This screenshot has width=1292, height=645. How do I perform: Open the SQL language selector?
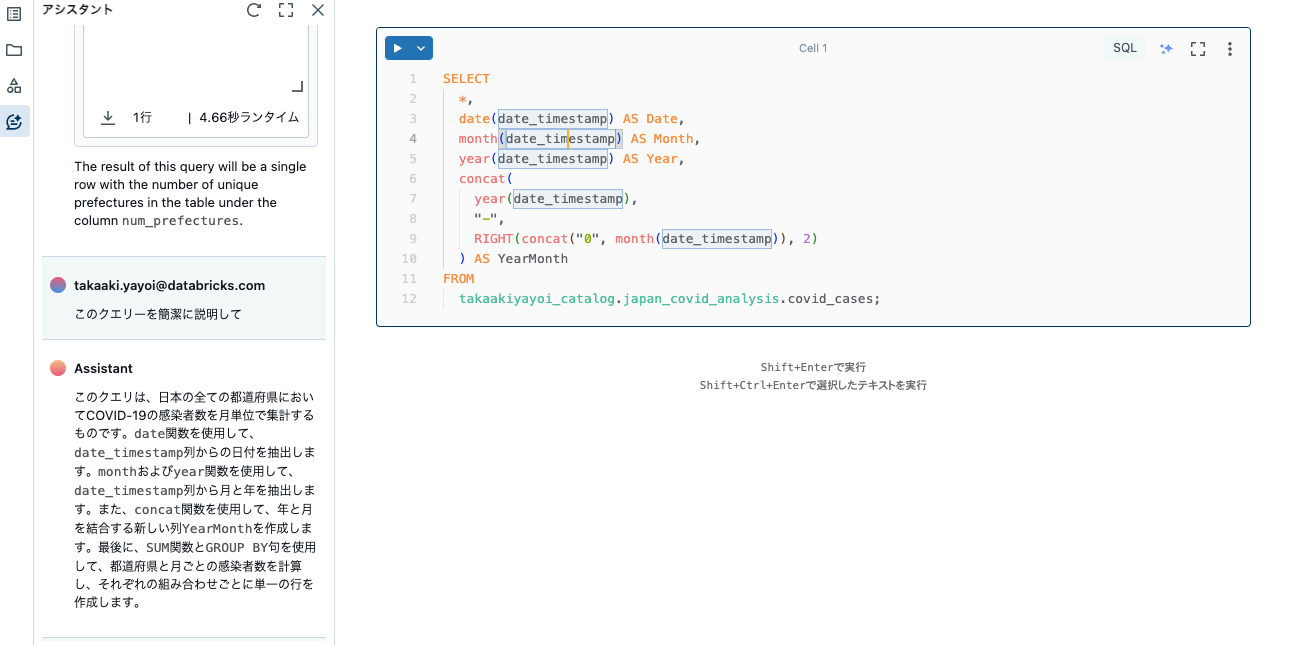pos(1124,47)
